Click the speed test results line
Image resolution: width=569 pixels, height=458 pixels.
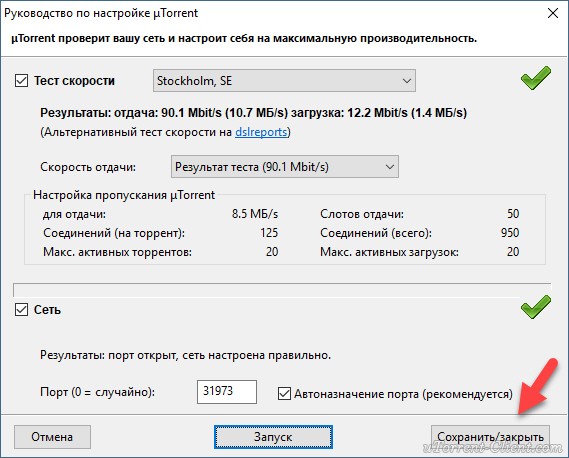click(253, 113)
